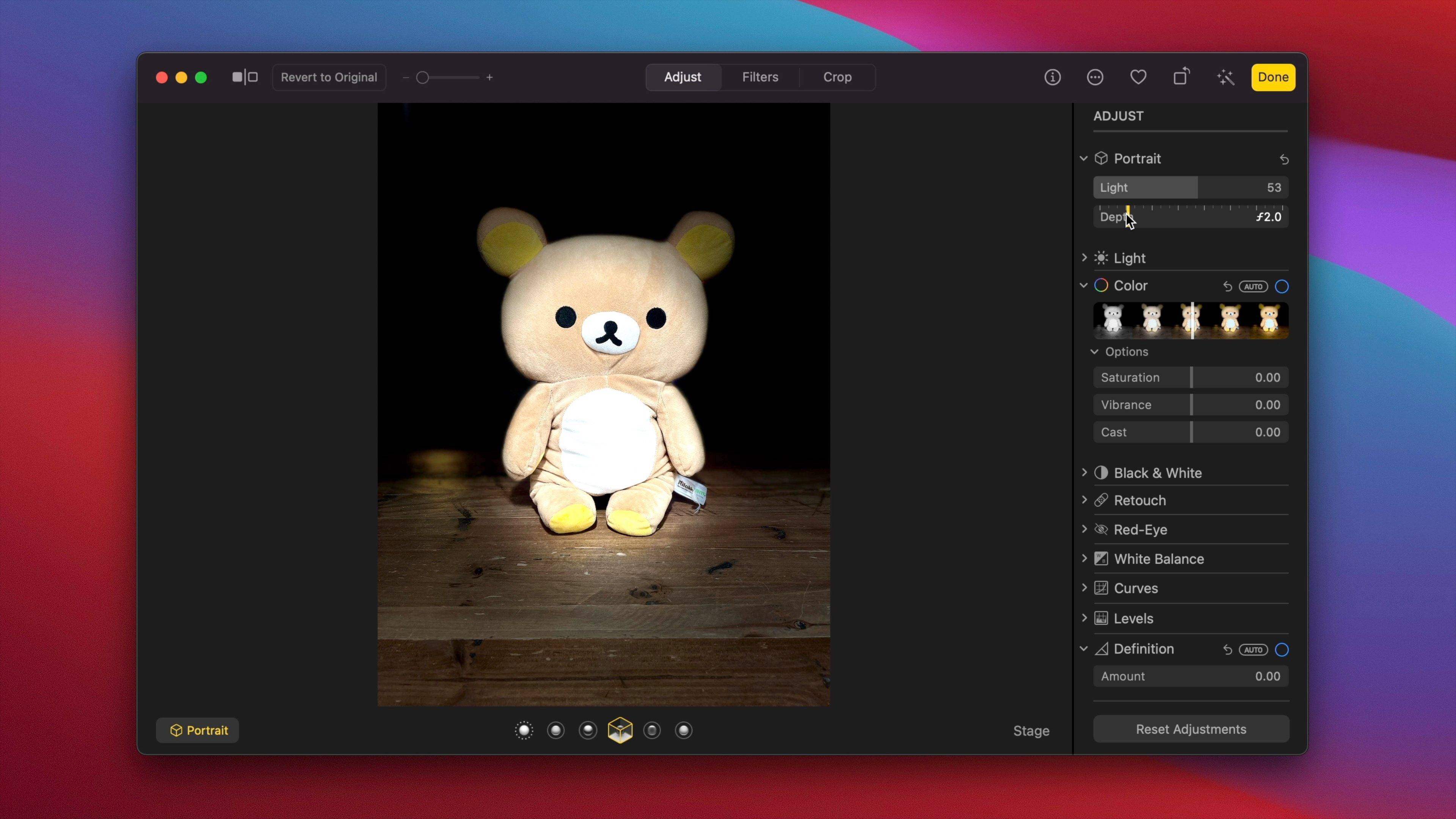
Task: Open the More options ellipsis menu
Action: tap(1095, 77)
